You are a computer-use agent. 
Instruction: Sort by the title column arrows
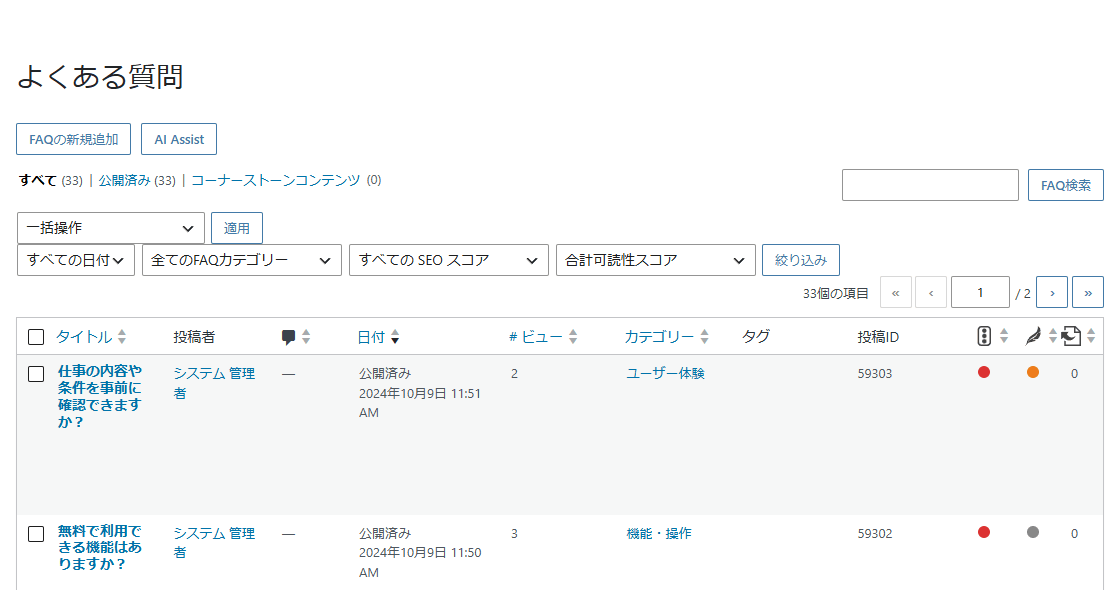click(x=122, y=336)
